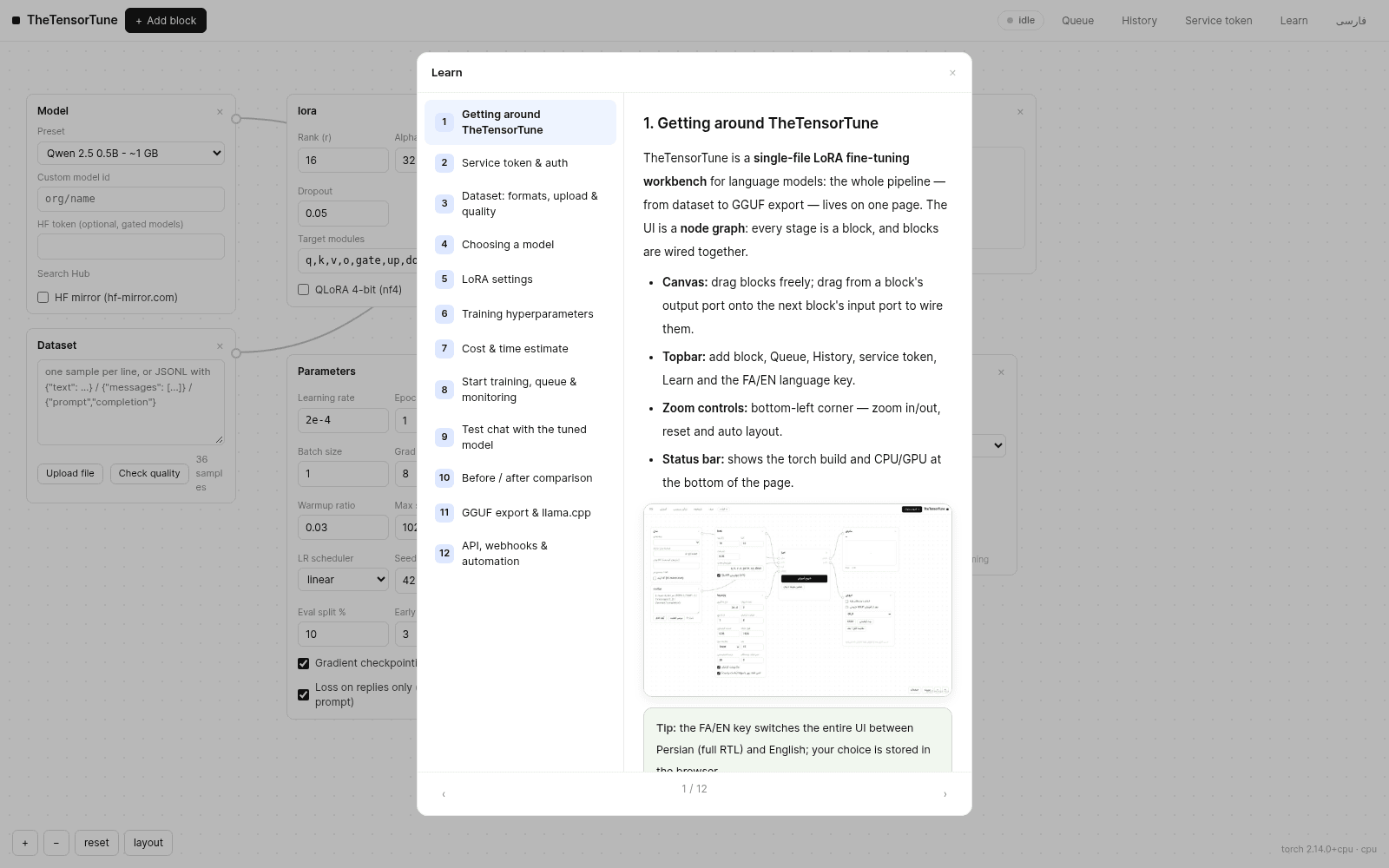Click the Warmup ratio field
This screenshot has width=1389, height=868.
point(343,528)
